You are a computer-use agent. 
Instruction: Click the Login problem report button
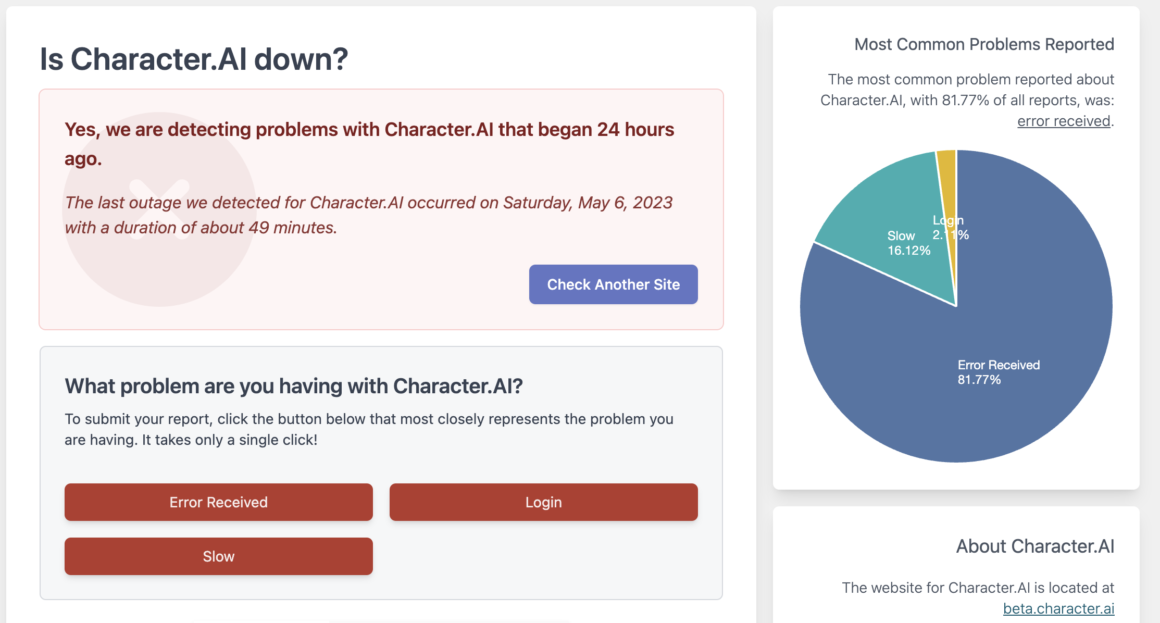pyautogui.click(x=543, y=502)
